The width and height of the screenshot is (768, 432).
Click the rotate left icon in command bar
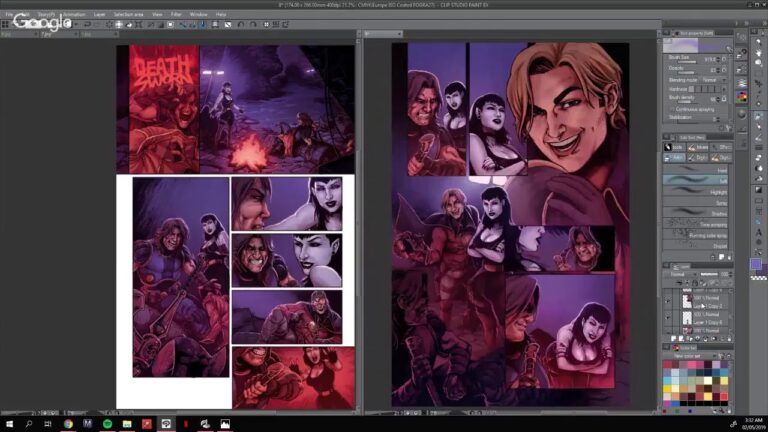pyautogui.click(x=240, y=24)
